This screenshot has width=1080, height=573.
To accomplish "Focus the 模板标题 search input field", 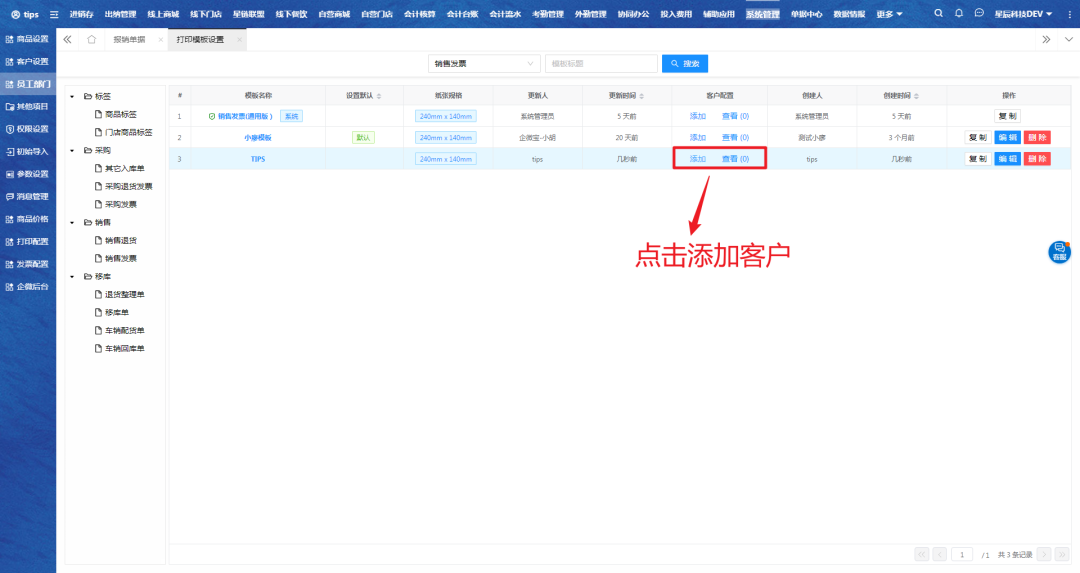I will (x=600, y=64).
